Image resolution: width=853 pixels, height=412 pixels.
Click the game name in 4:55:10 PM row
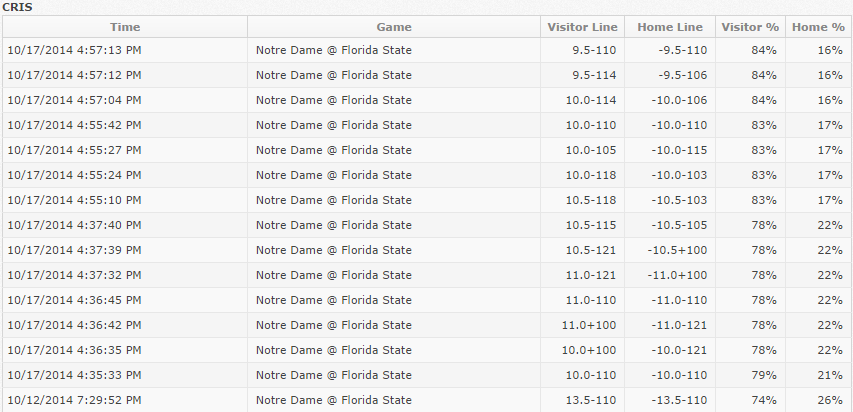pos(333,200)
